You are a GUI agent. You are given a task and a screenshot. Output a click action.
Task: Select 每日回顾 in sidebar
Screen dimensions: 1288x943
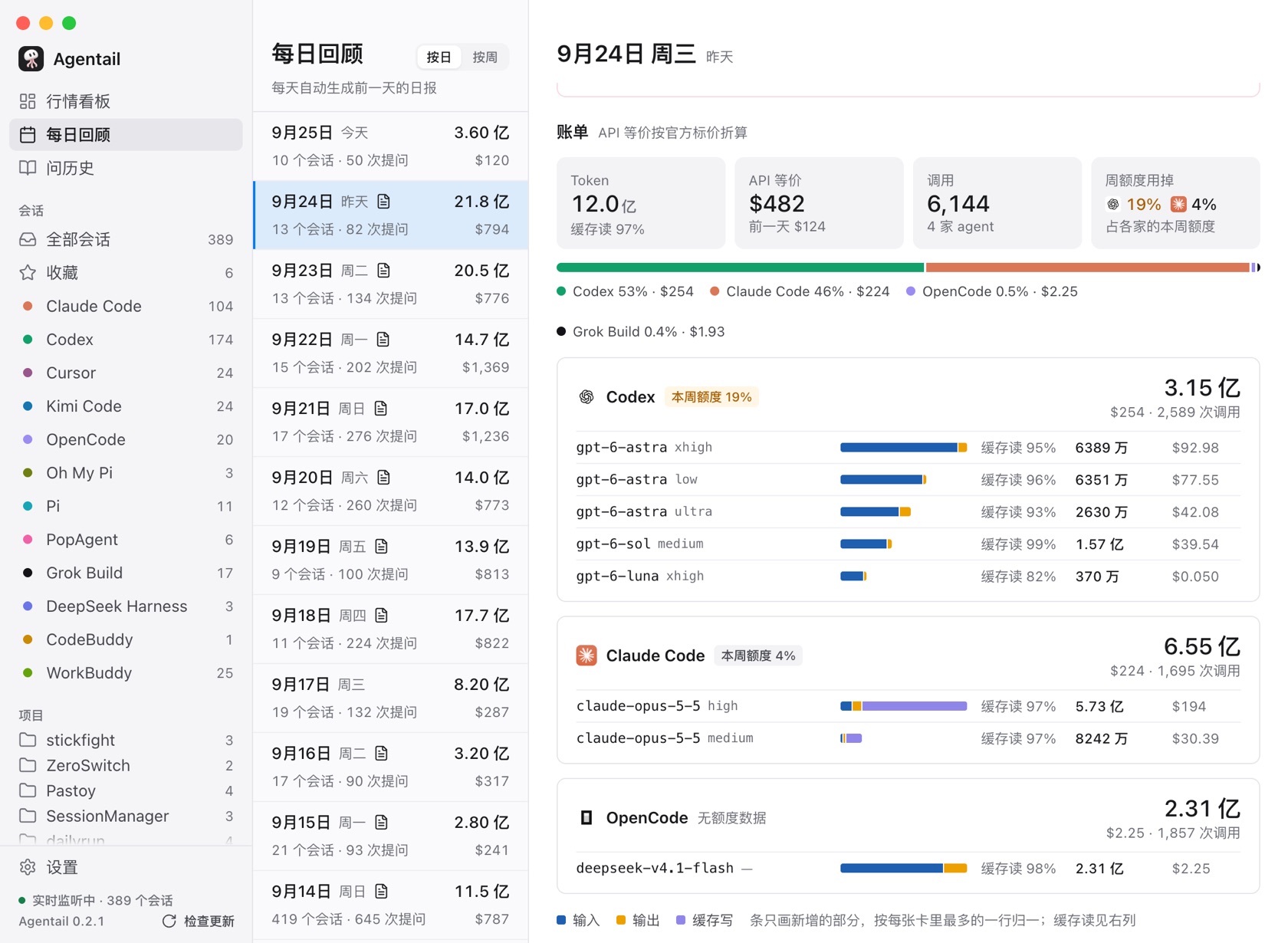click(126, 135)
